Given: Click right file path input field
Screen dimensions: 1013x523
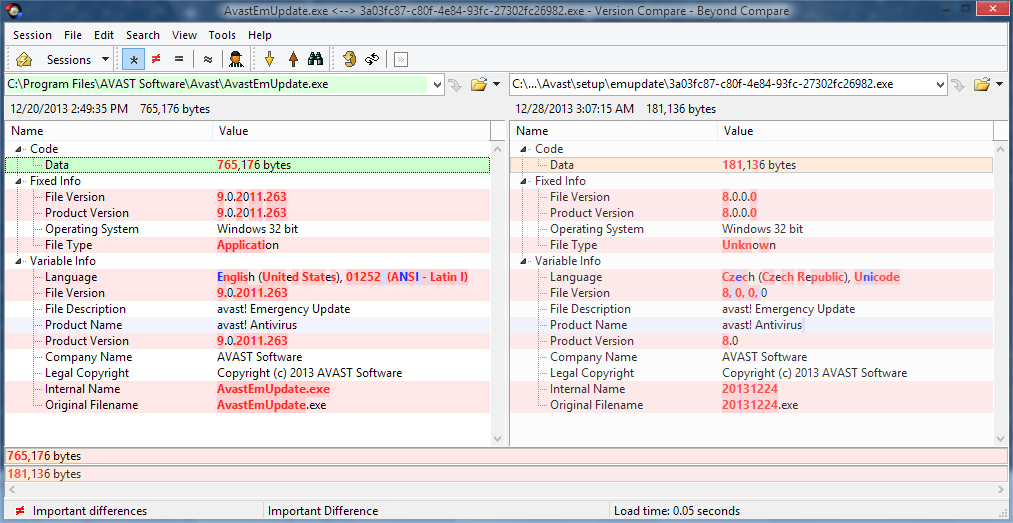Looking at the screenshot, I should 721,84.
